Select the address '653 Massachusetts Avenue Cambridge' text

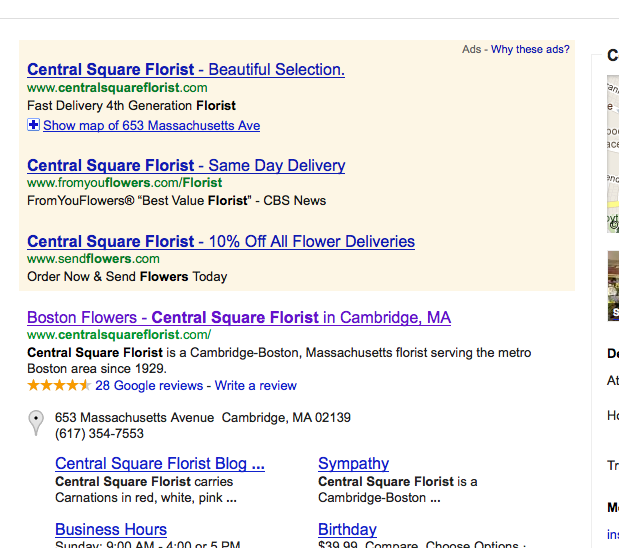203,418
